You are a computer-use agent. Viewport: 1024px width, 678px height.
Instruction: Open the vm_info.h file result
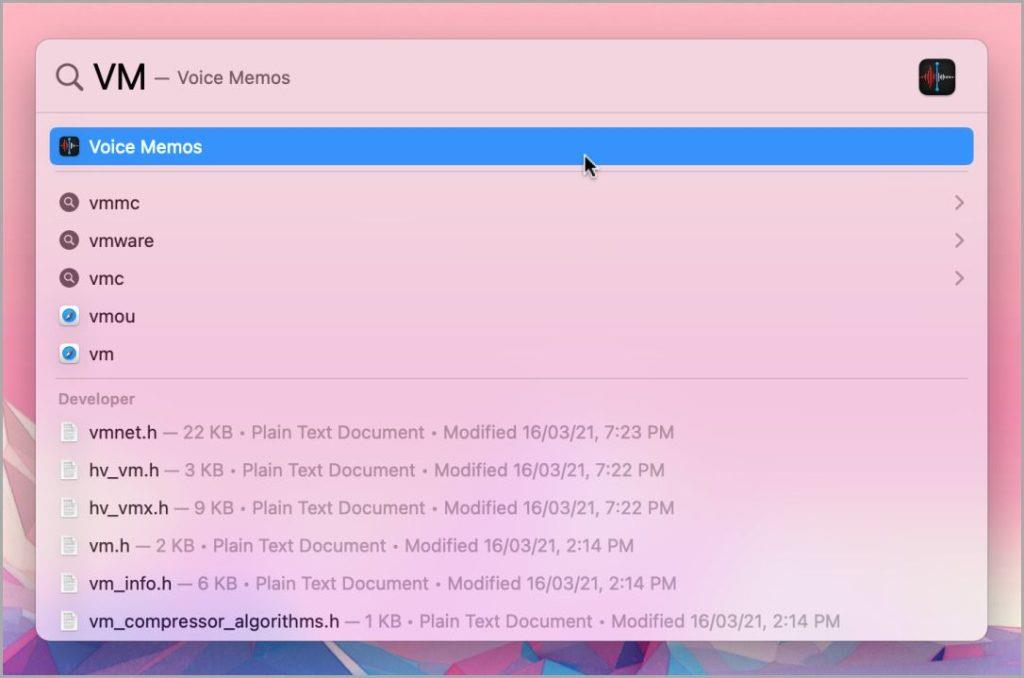tap(511, 583)
